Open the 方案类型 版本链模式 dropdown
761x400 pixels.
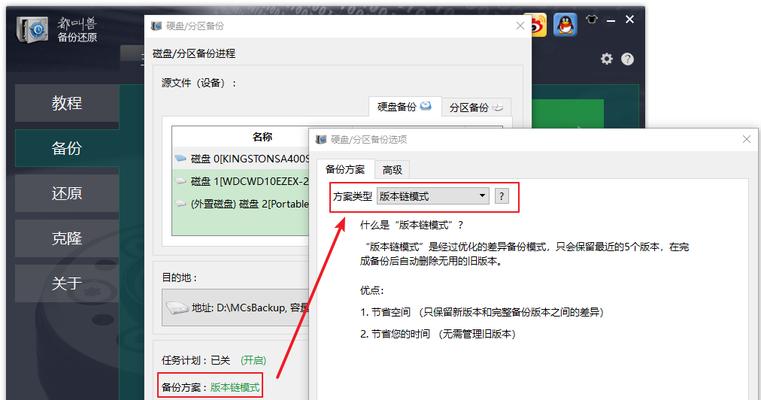click(x=433, y=196)
